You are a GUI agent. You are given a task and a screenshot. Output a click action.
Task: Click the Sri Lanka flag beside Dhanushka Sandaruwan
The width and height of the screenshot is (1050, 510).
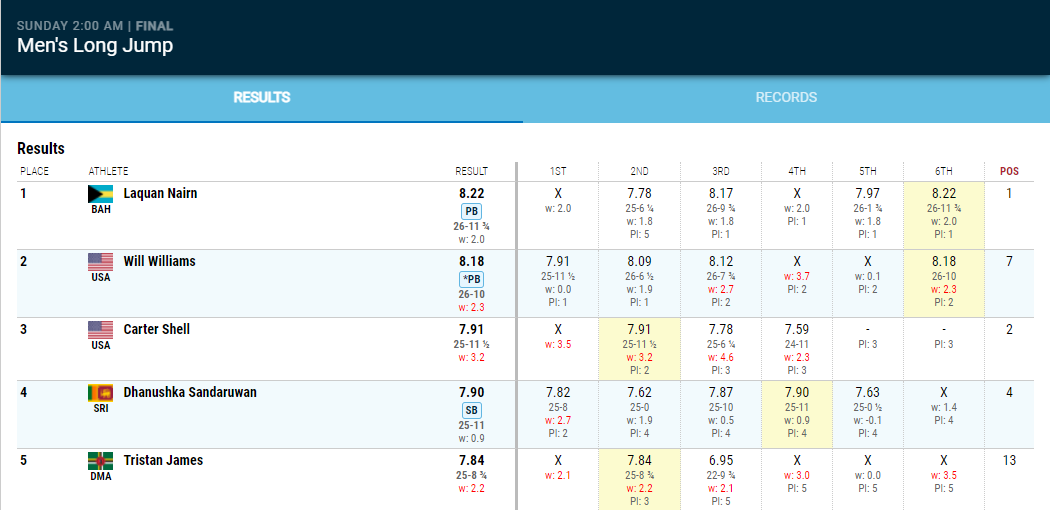coord(101,393)
